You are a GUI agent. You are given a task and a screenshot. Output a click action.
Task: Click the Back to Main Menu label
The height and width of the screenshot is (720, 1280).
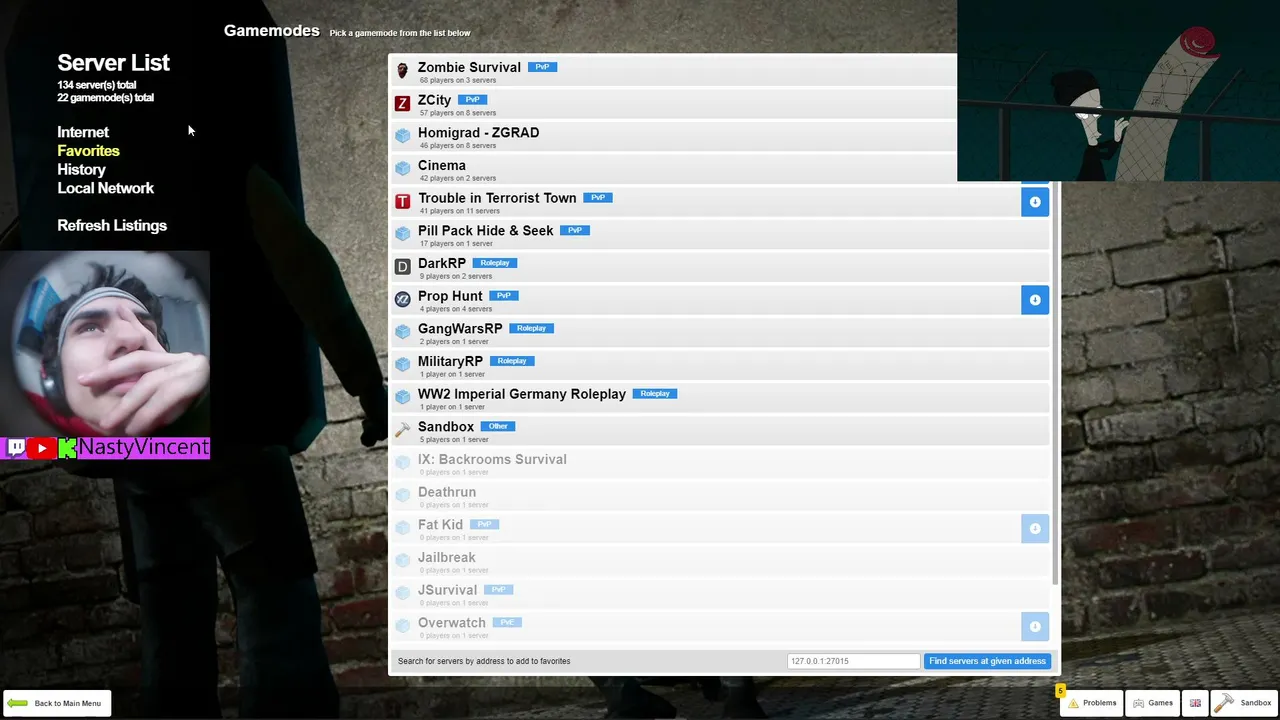(68, 703)
